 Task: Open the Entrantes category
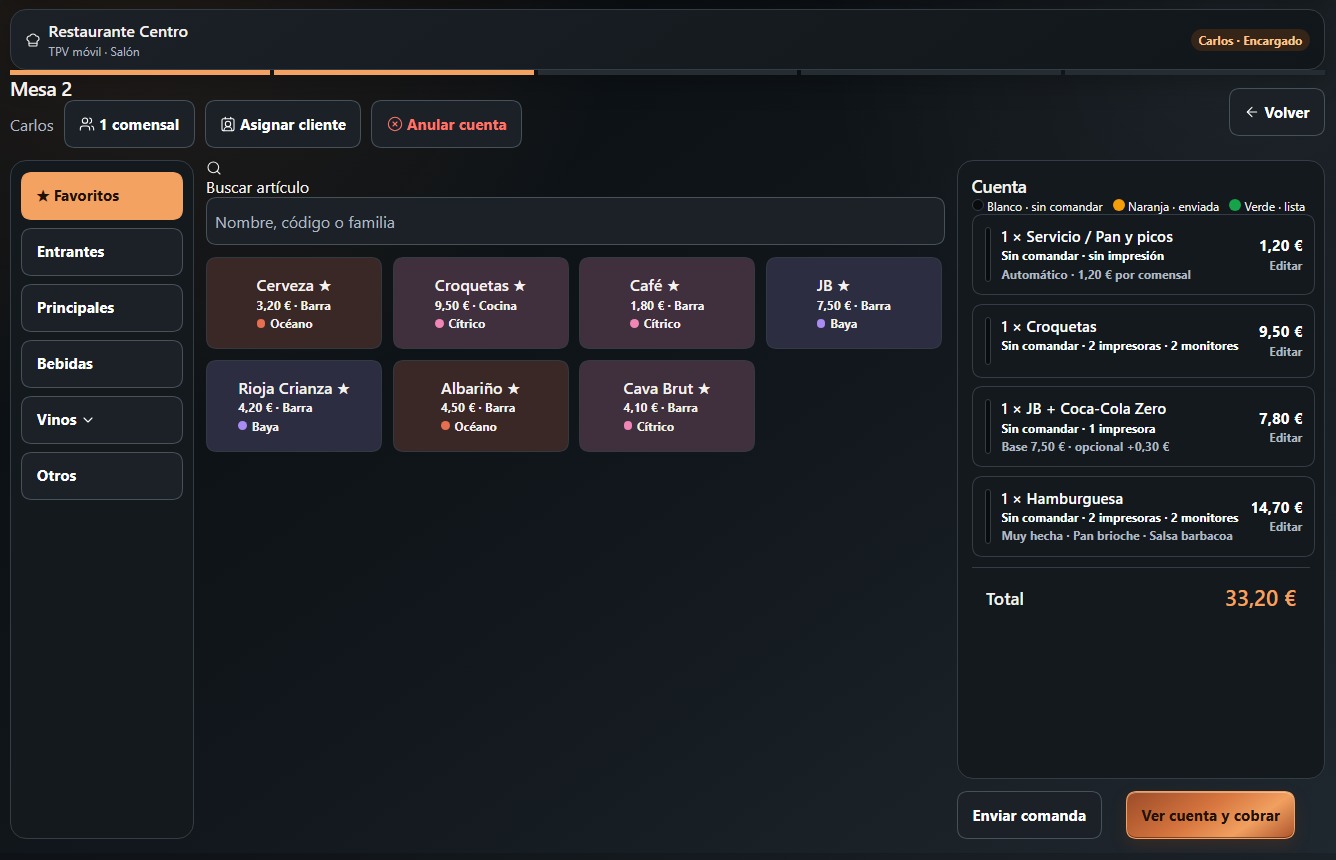pos(102,252)
